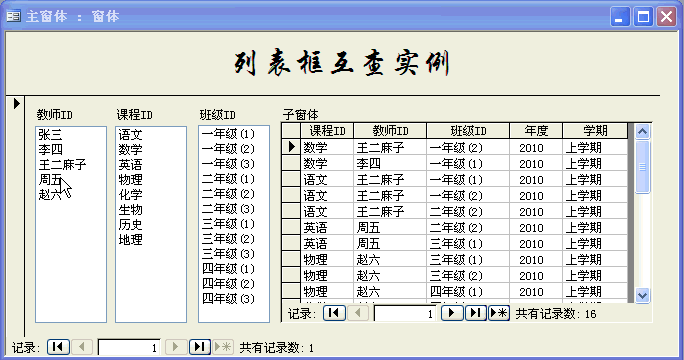Click the 李四 cell in subform datasheet
Image resolution: width=684 pixels, height=360 pixels.
(390, 164)
